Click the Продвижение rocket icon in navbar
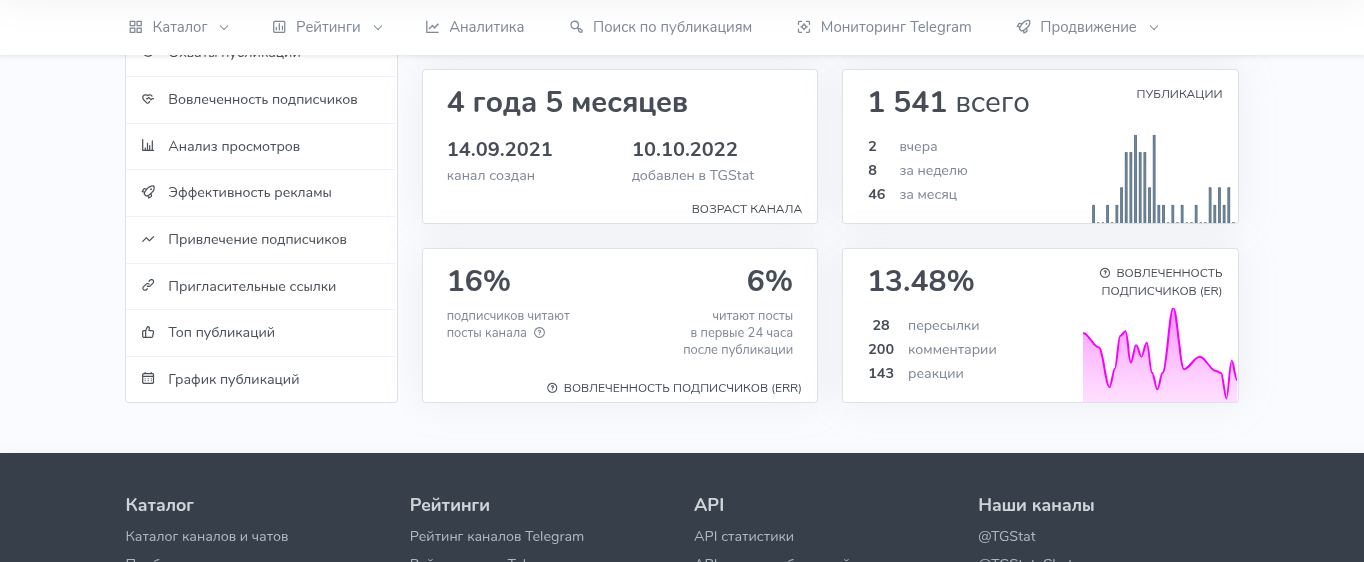This screenshot has height=562, width=1364. [x=1023, y=27]
